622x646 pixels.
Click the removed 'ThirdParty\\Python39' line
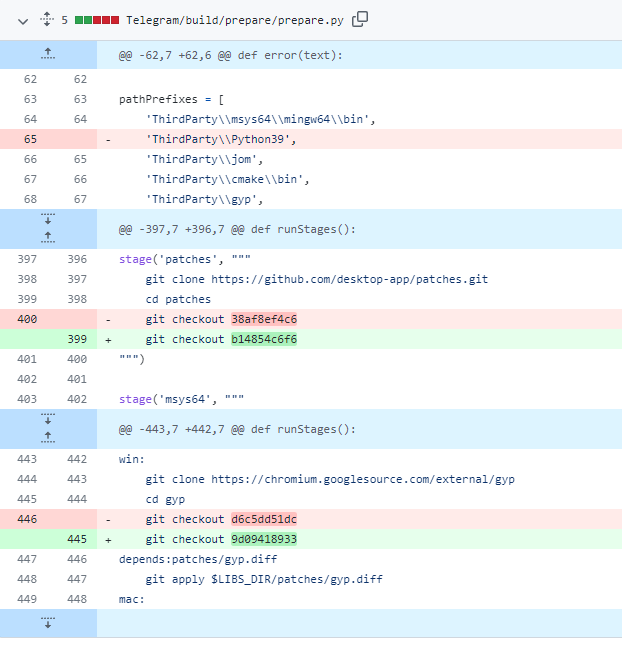pos(221,139)
